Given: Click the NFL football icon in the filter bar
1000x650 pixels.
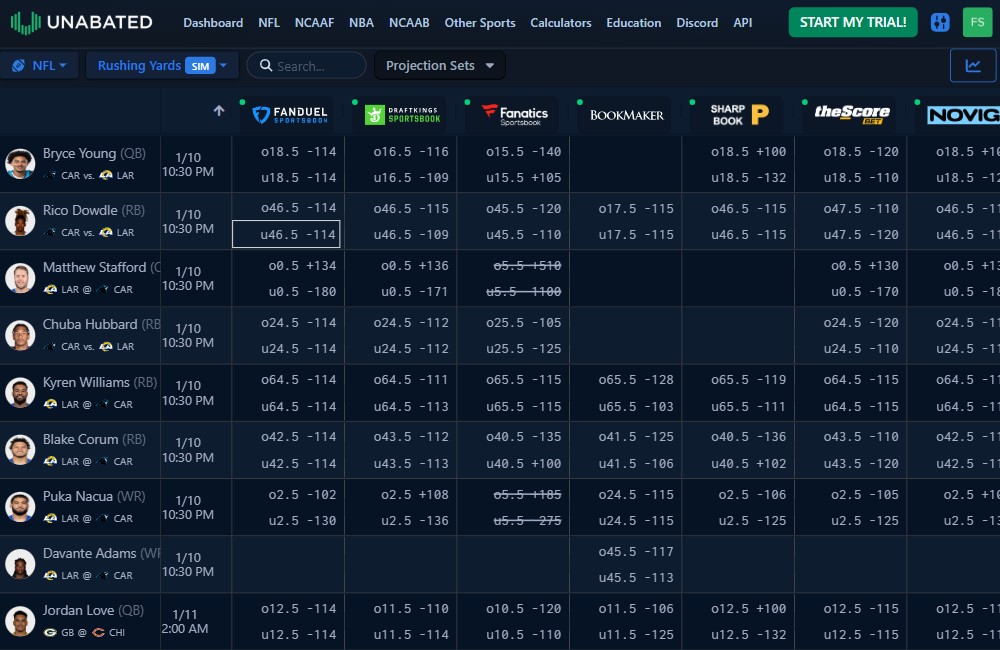Looking at the screenshot, I should [x=17, y=64].
